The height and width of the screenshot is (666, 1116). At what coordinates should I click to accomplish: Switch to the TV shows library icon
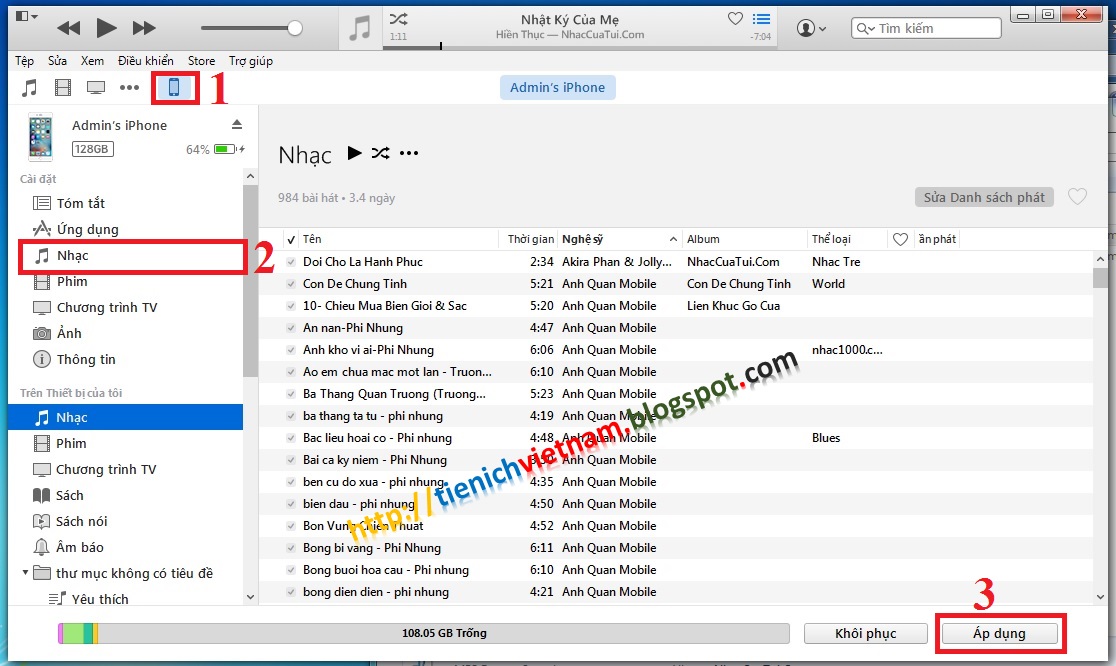click(96, 88)
